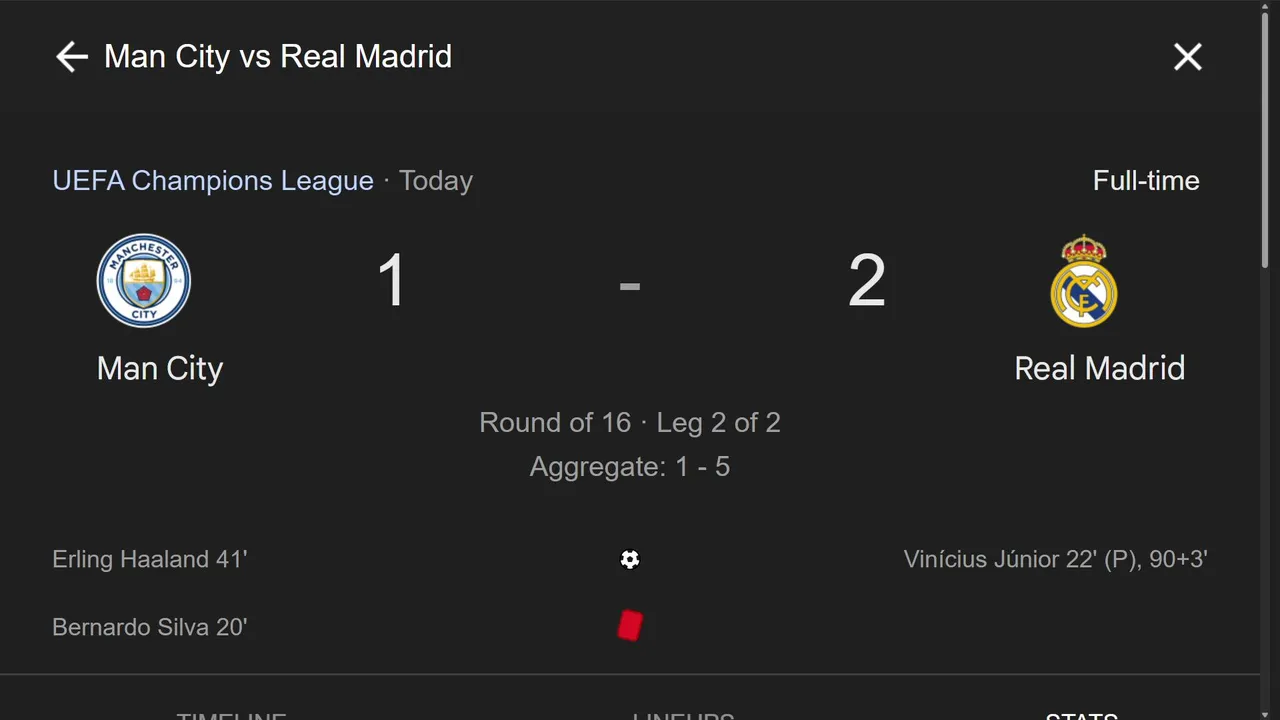Image resolution: width=1280 pixels, height=720 pixels.
Task: Open the UEFA Champions League link
Action: [x=213, y=181]
